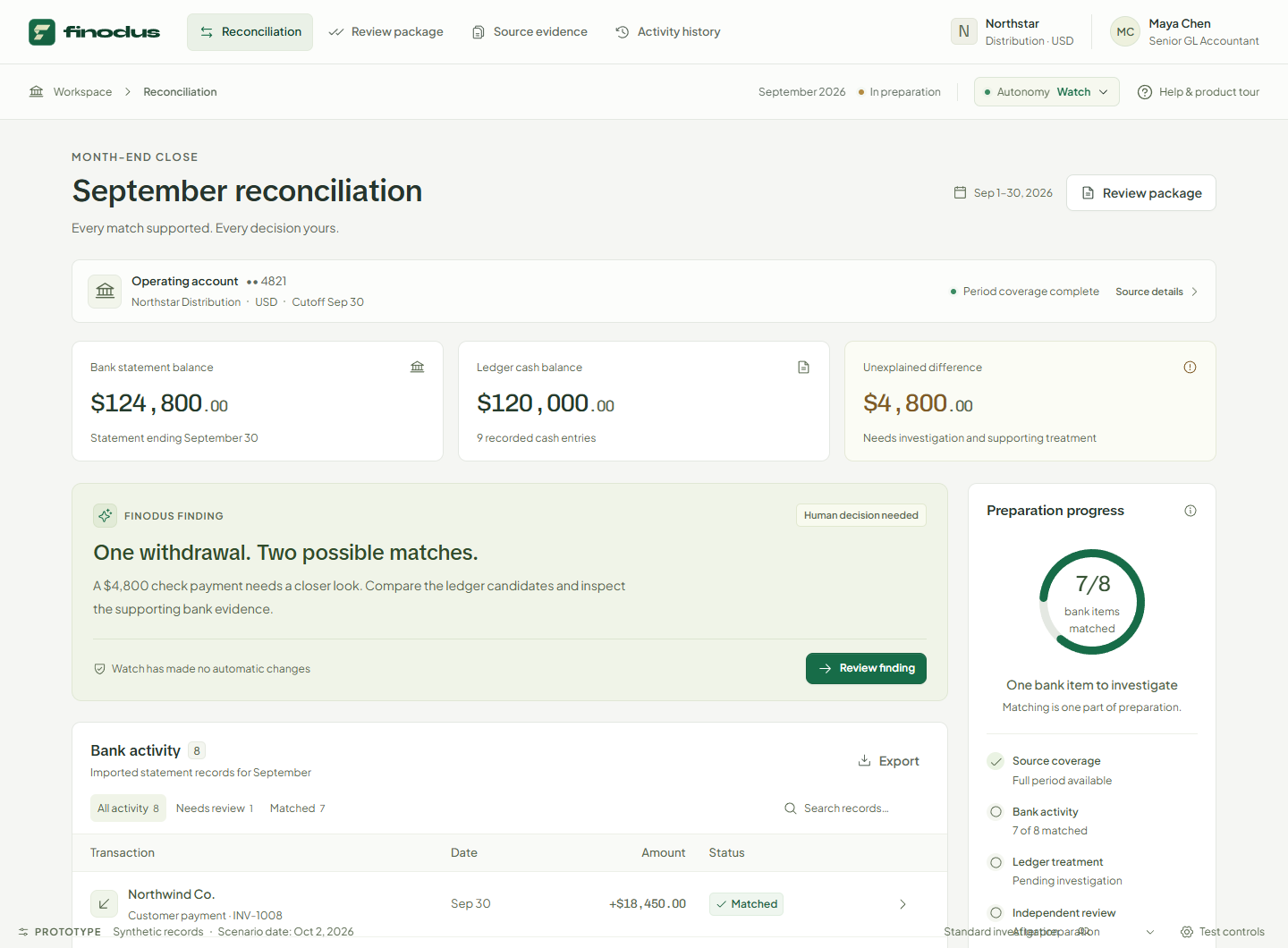Open the Review package tab

pyautogui.click(x=386, y=32)
